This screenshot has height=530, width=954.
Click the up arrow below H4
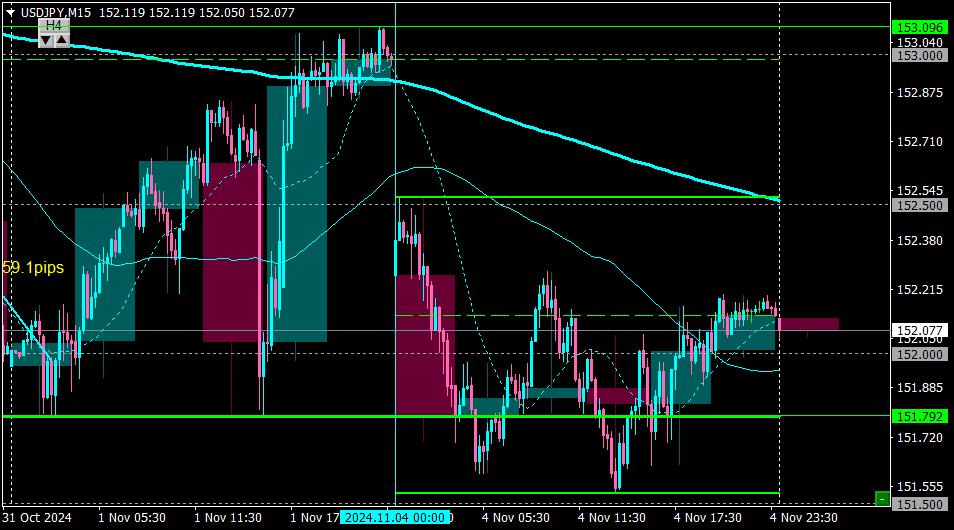(61, 39)
